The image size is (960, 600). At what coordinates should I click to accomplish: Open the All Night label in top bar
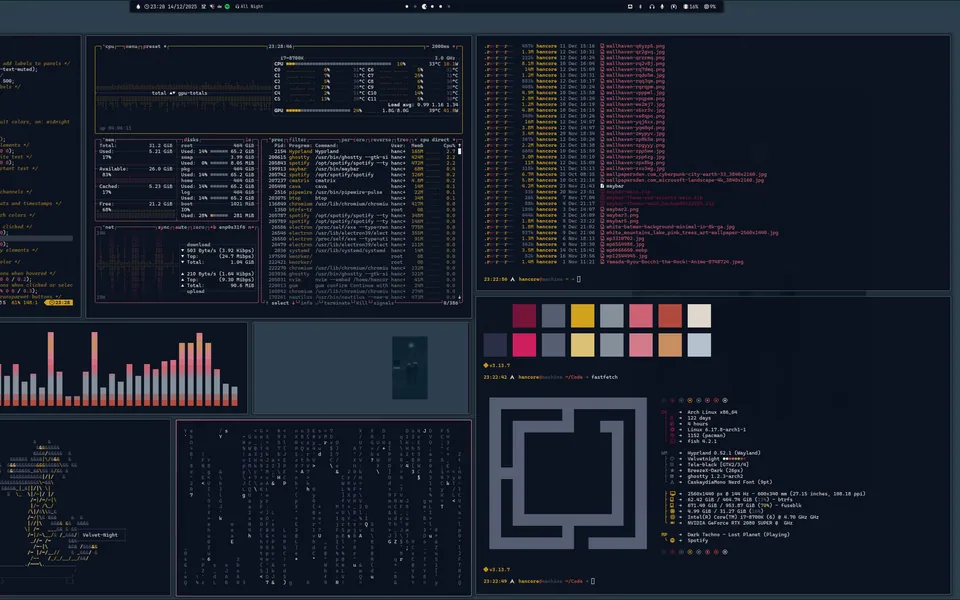point(249,7)
